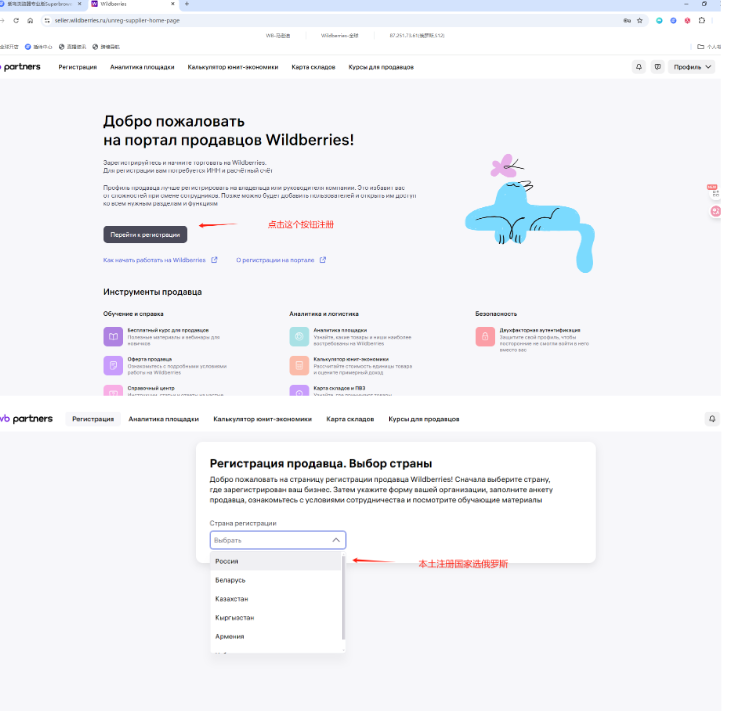The width and height of the screenshot is (735, 711).
Task: Click the browser page reload icon
Action: click(x=28, y=20)
